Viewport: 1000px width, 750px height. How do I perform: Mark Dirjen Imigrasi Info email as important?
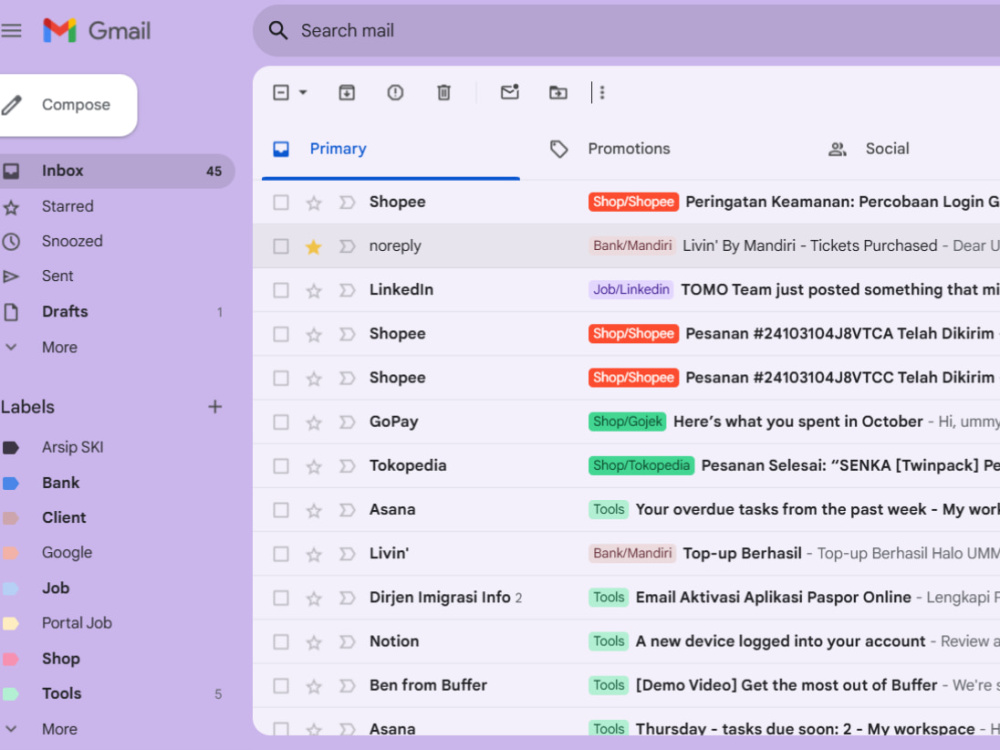(x=347, y=598)
